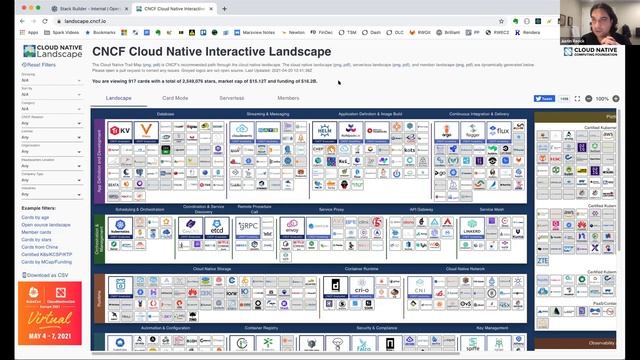Image resolution: width=640 pixels, height=360 pixels.
Task: Open the Apps bookmarks shortcut
Action: click(29, 33)
